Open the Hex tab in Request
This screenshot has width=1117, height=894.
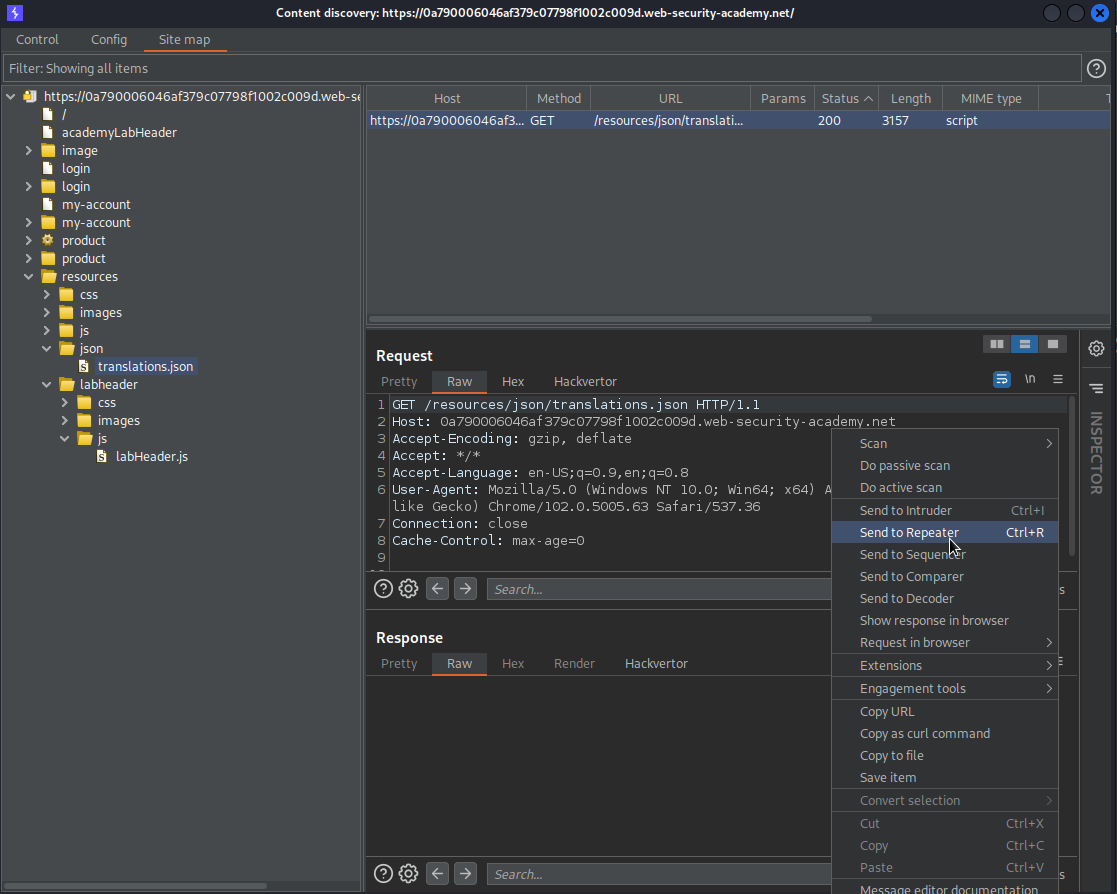point(513,381)
